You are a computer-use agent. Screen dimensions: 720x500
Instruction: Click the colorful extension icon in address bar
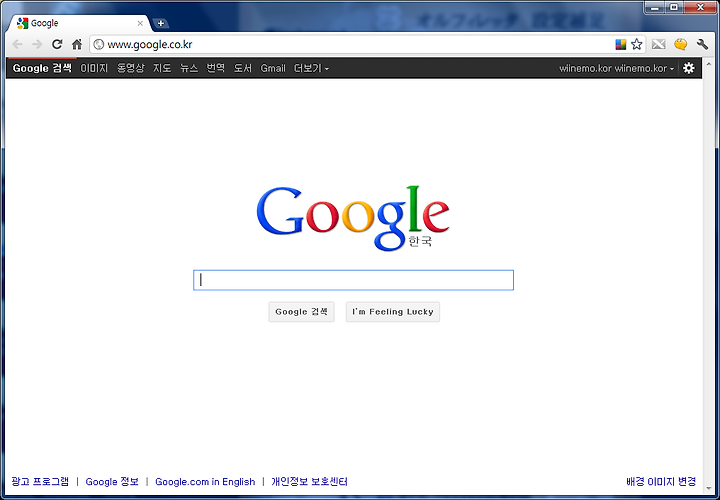pos(621,44)
